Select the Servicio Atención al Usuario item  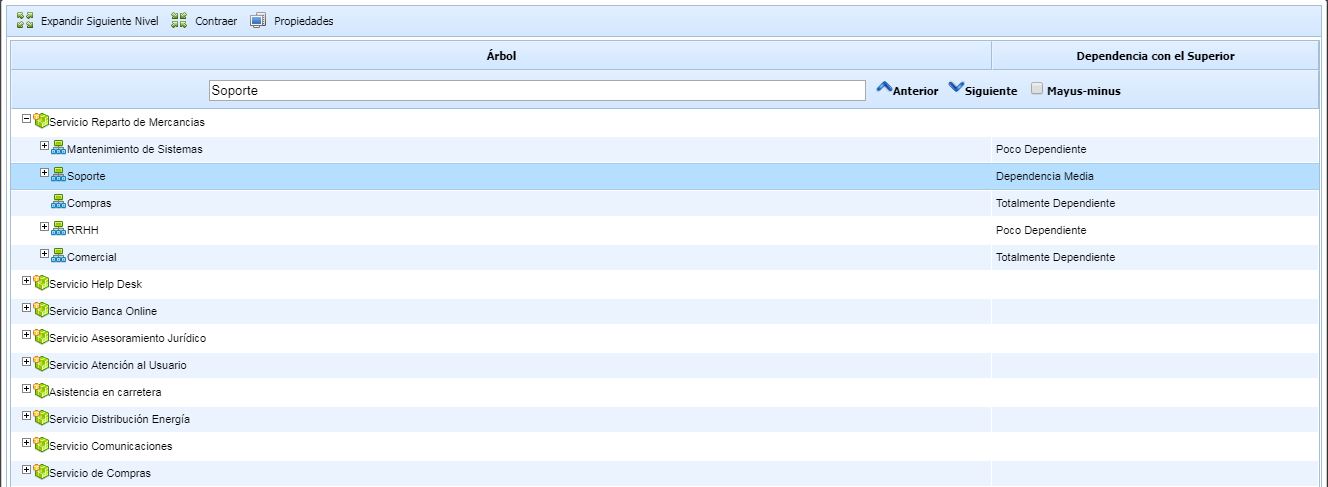click(x=117, y=365)
